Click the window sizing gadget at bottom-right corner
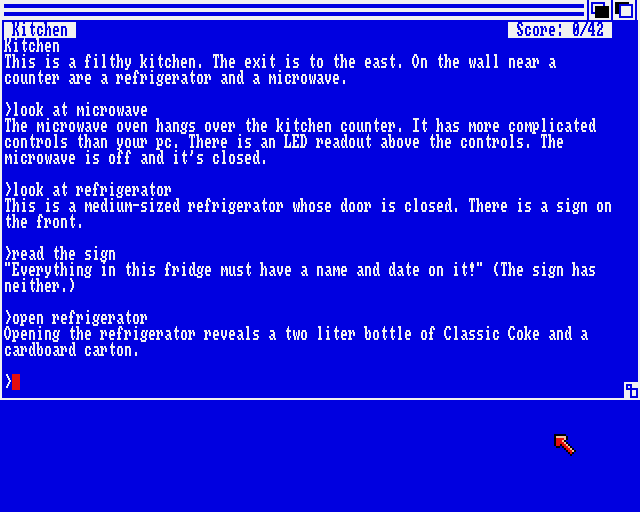Screen dimensions: 640x512 [x=631, y=390]
